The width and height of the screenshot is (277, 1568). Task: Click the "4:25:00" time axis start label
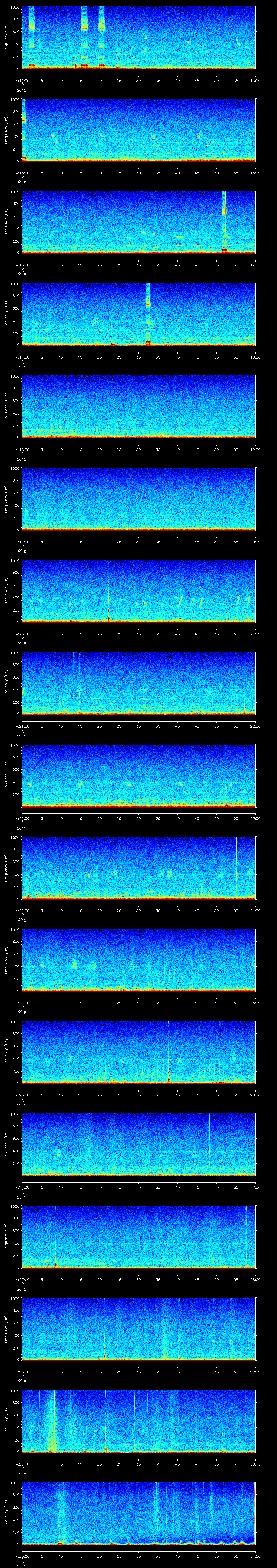point(22,1095)
